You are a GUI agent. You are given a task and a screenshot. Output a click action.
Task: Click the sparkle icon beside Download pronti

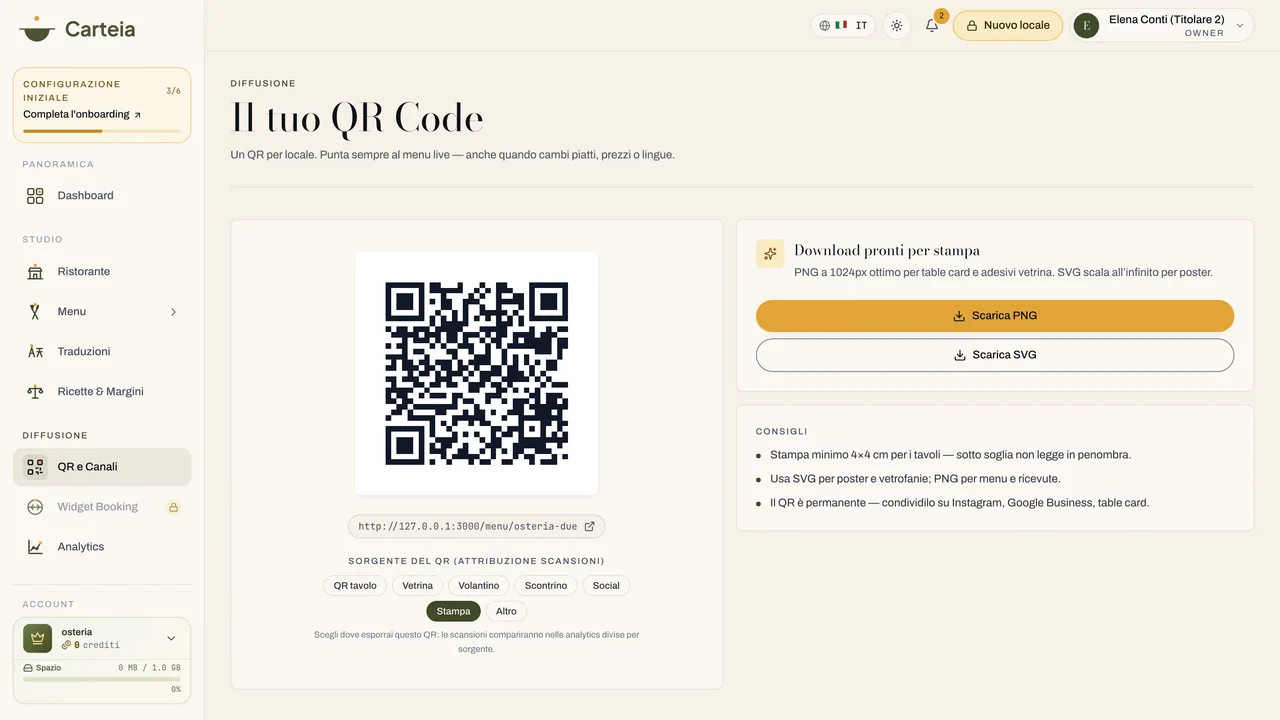[x=770, y=254]
